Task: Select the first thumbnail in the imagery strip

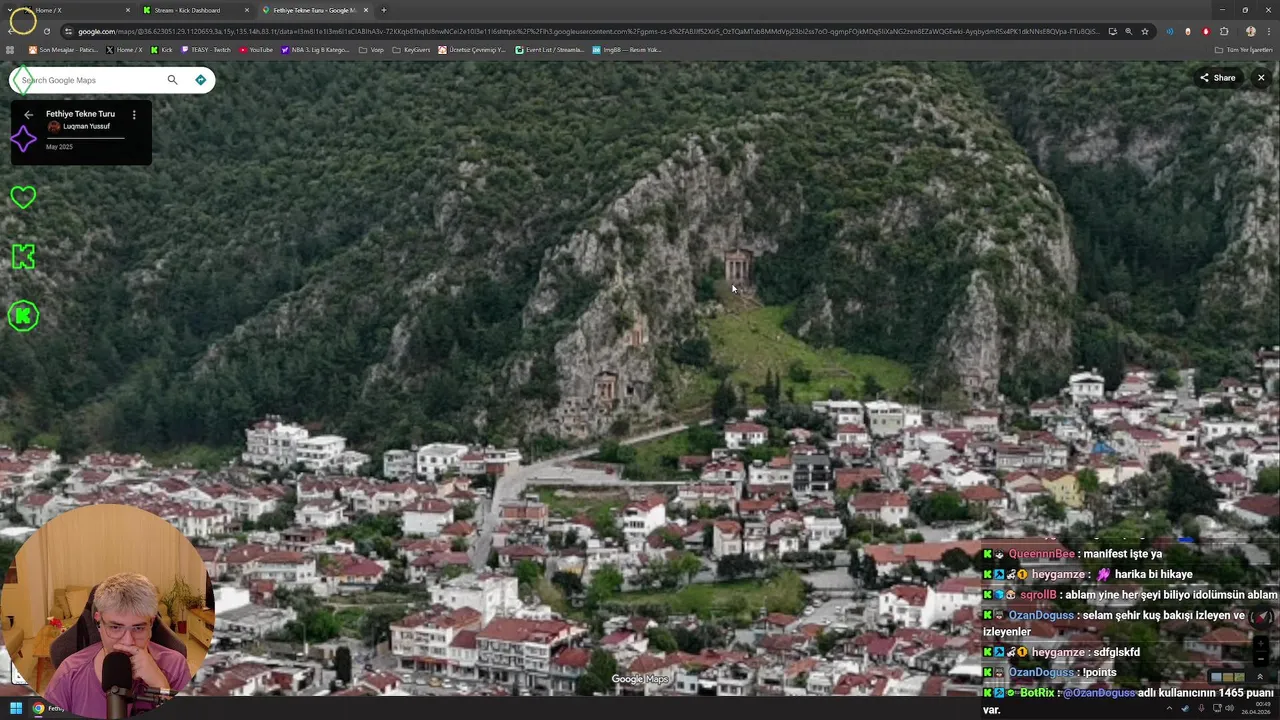Action: 1216,677
